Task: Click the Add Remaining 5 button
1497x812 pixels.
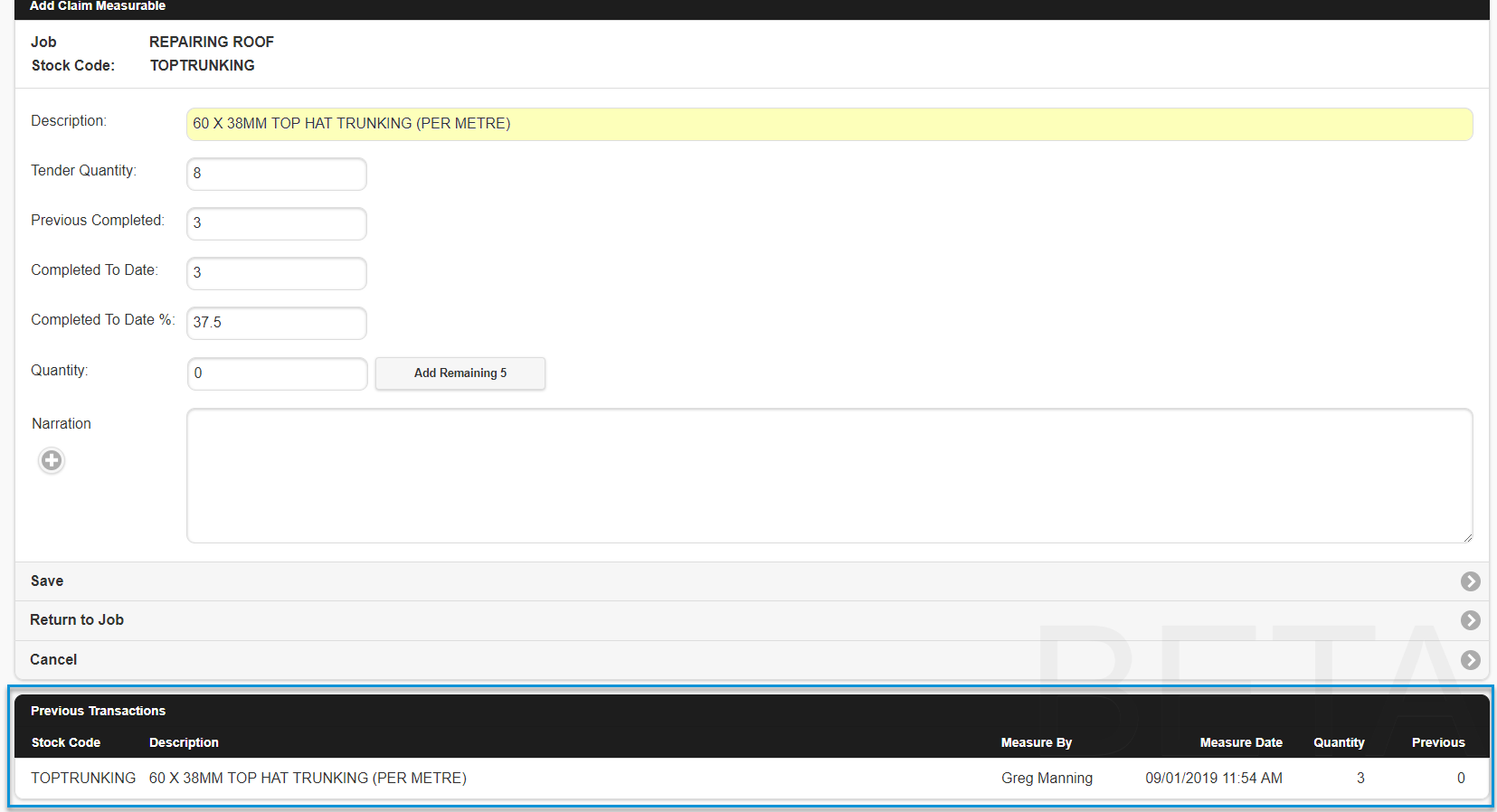Action: (460, 373)
